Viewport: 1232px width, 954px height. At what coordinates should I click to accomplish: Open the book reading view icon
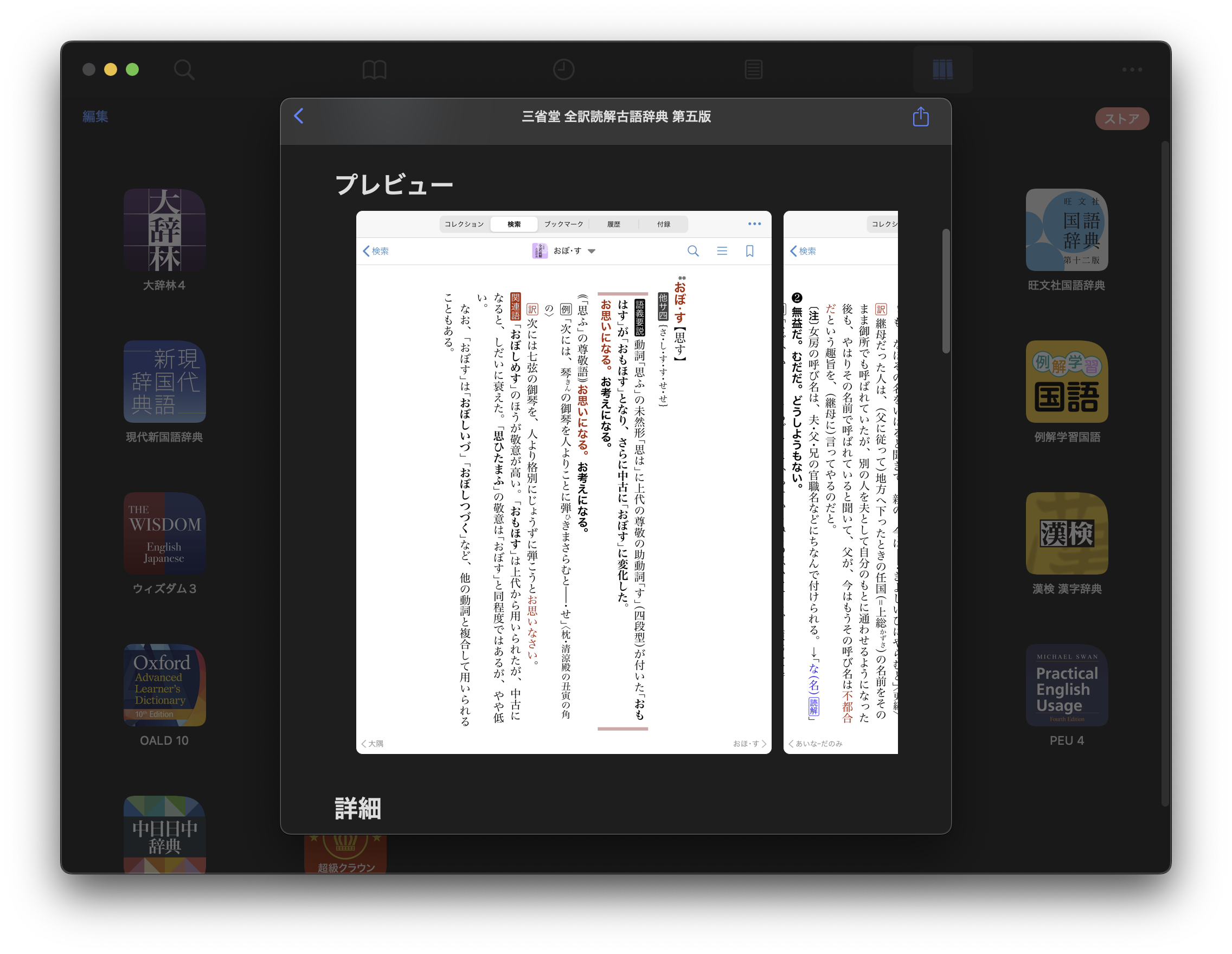point(374,70)
